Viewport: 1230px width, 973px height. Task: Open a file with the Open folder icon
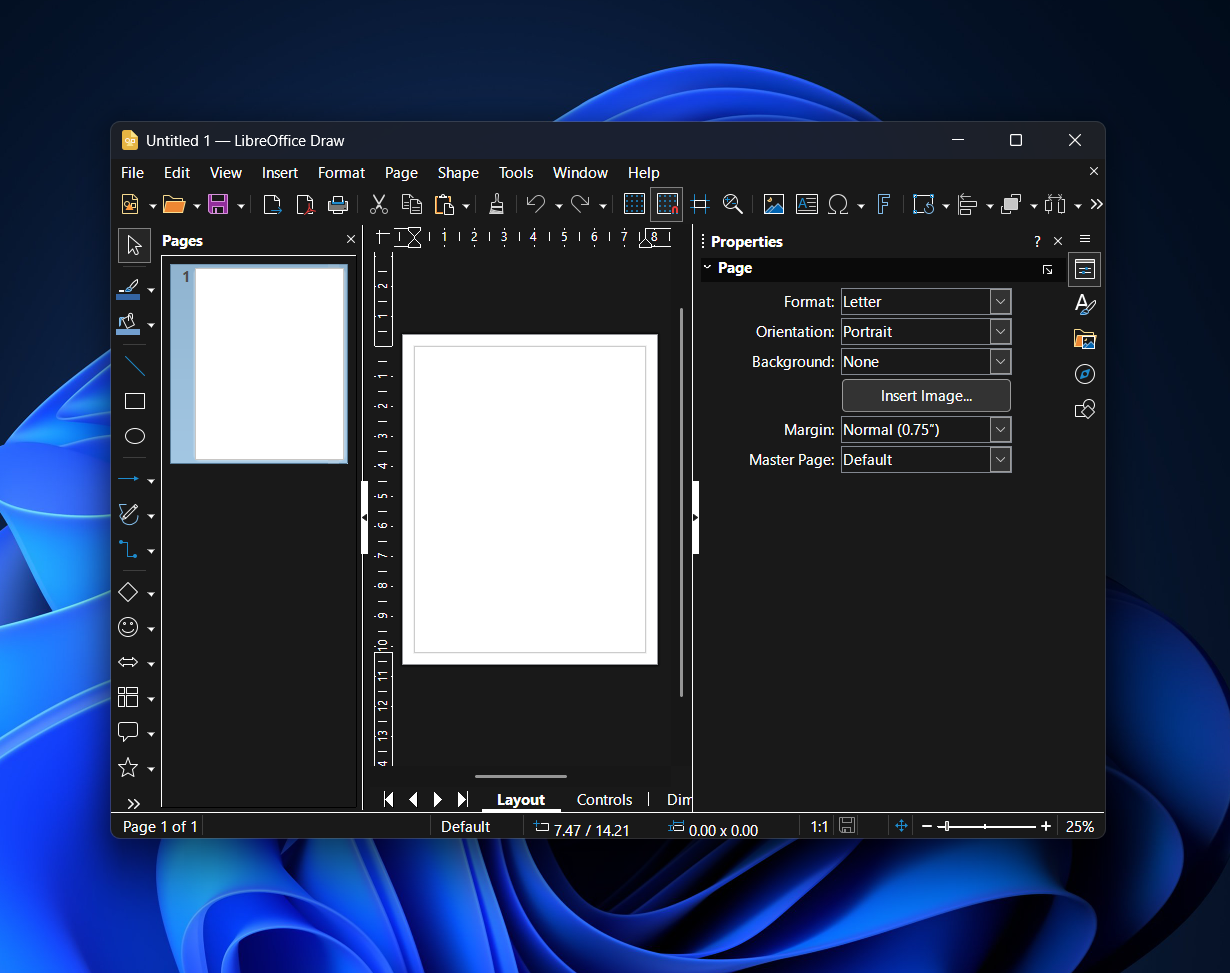click(174, 205)
